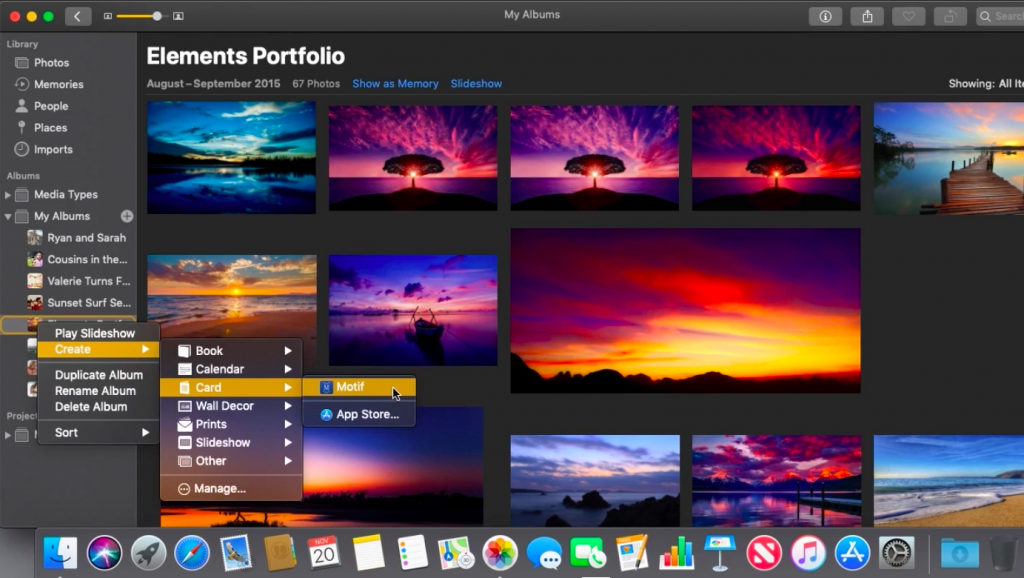The image size is (1024, 578).
Task: Collapse the My Albums disclosure triangle
Action: (8, 216)
